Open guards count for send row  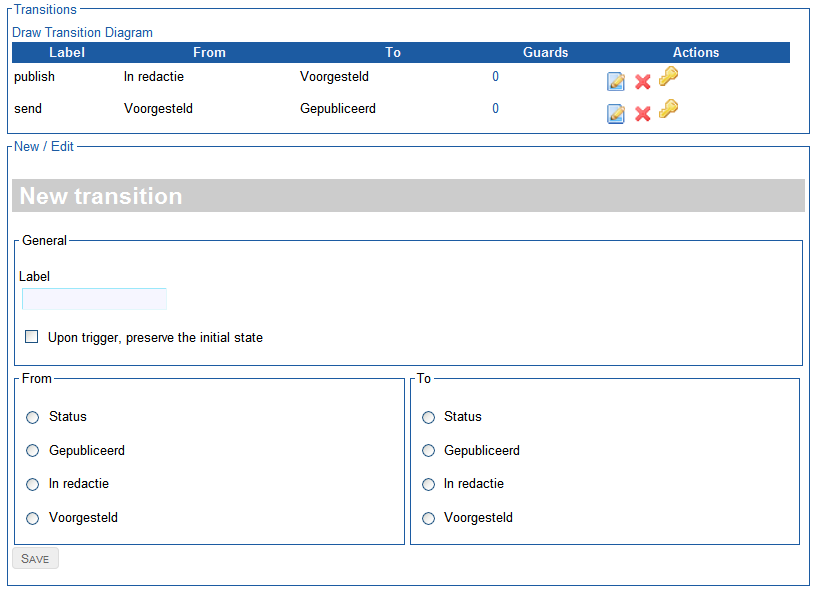(x=495, y=109)
